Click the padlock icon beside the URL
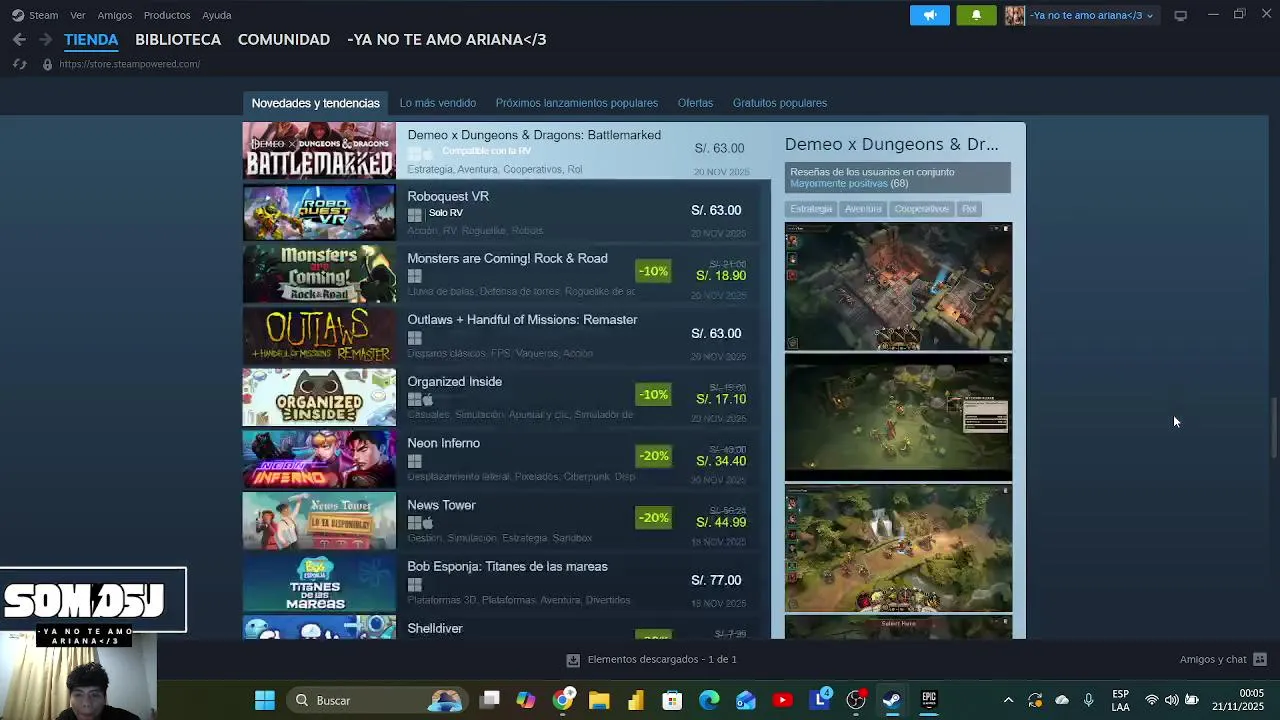This screenshot has width=1280, height=720. coord(46,64)
